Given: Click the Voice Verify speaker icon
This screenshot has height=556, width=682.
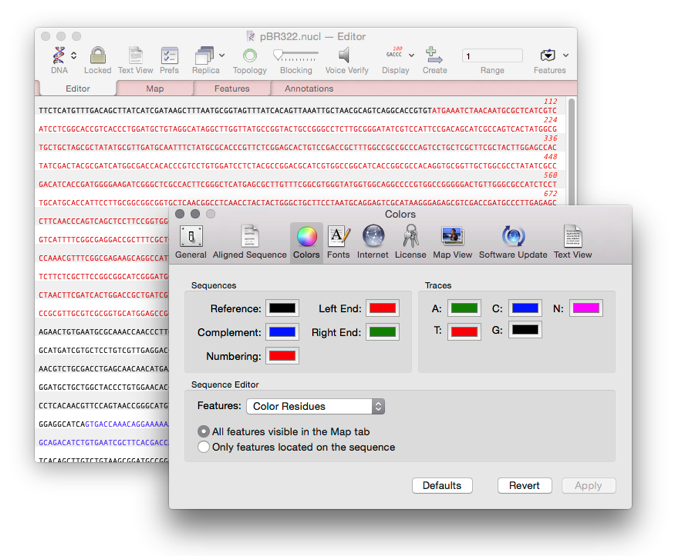Looking at the screenshot, I should (345, 56).
